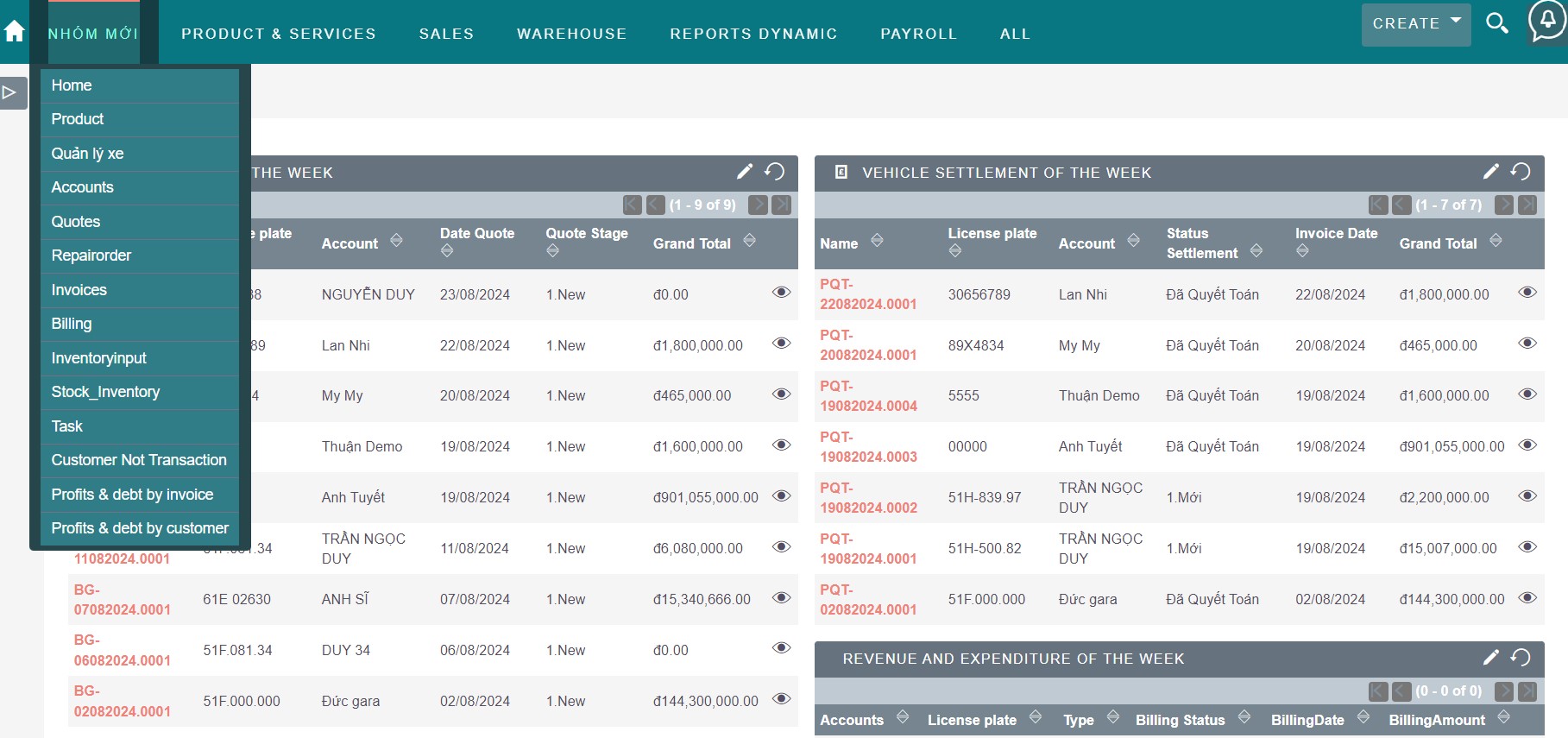The height and width of the screenshot is (738, 1568).
Task: Edit the quotes of the week widget
Action: [745, 172]
